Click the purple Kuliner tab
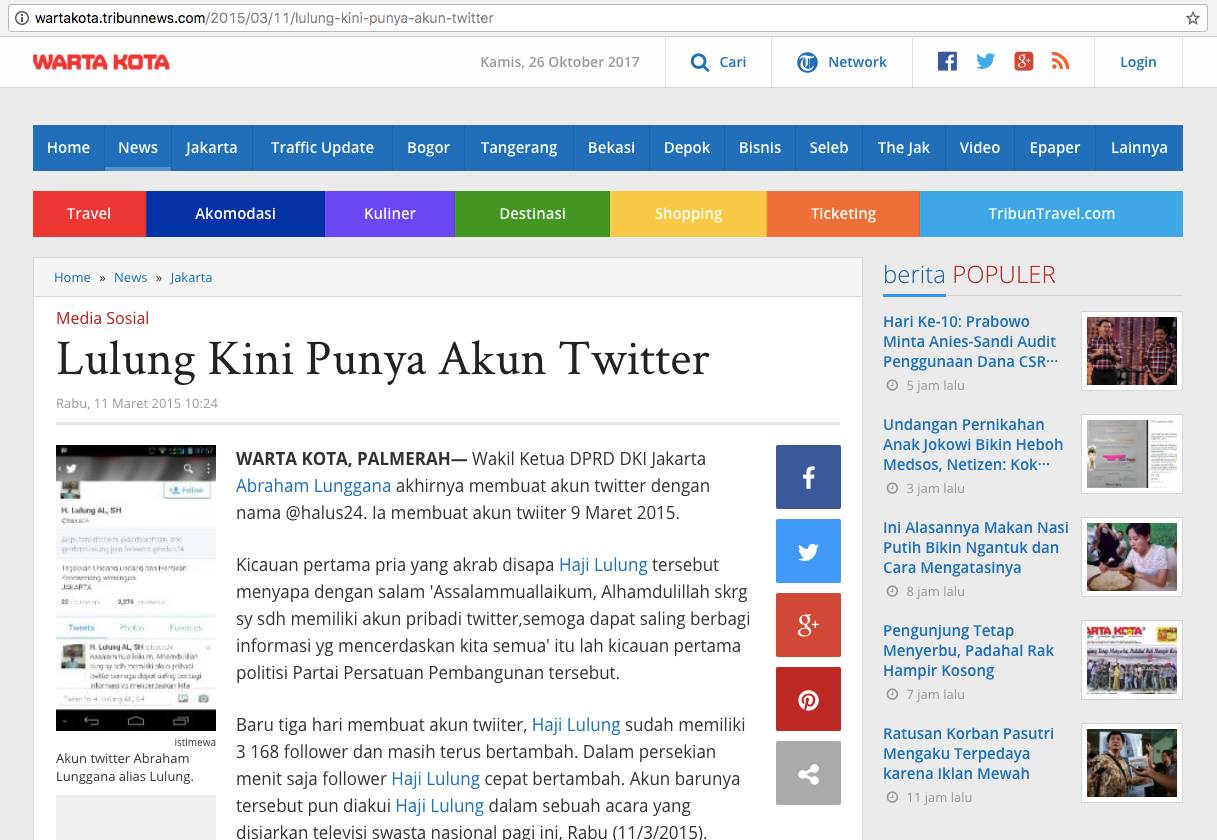 (390, 214)
